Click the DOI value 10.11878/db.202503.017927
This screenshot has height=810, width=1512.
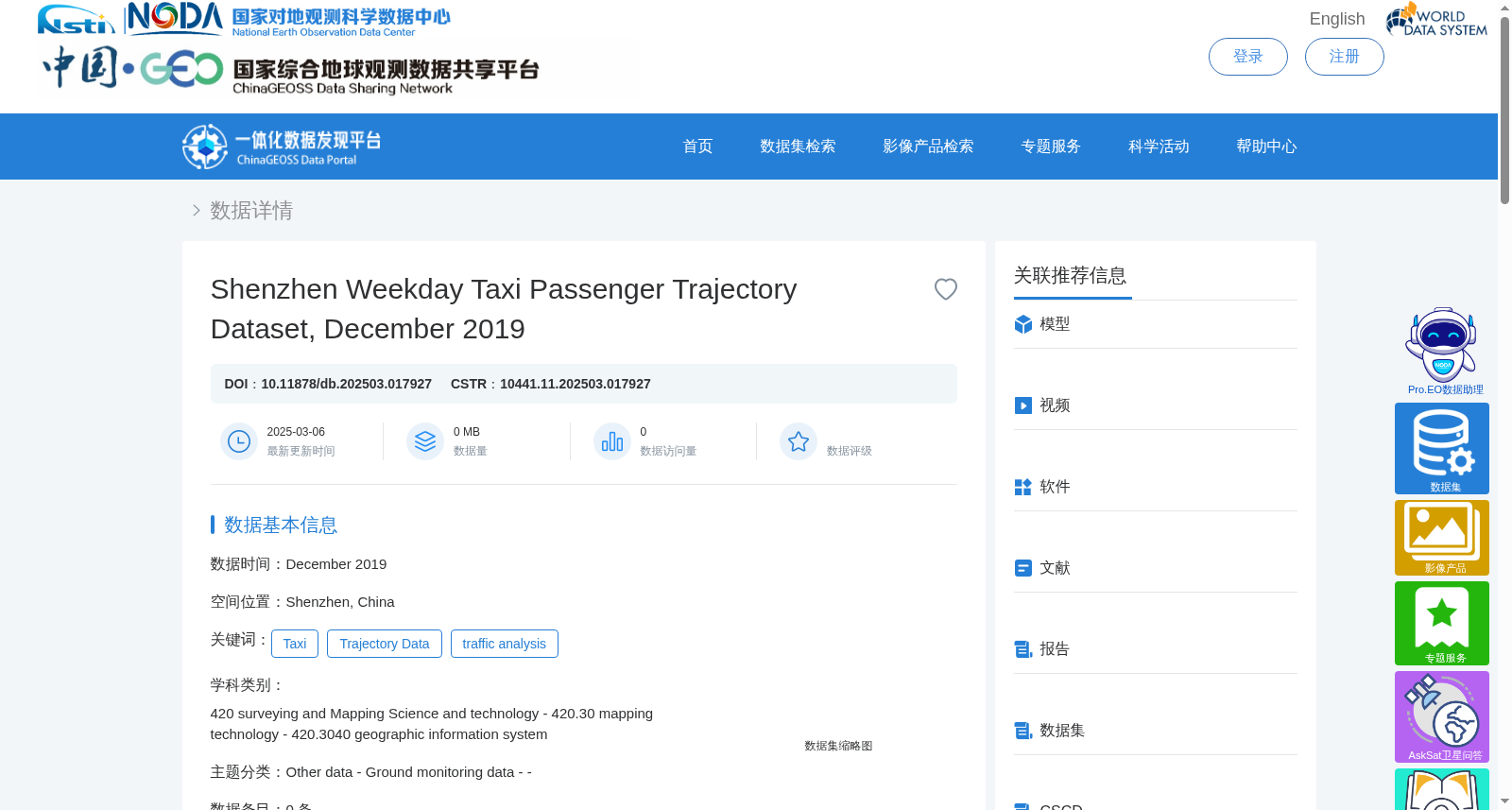(346, 384)
